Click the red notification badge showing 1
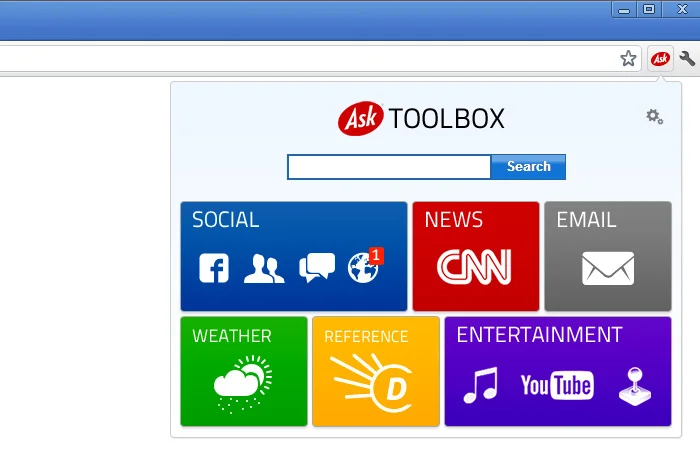Image resolution: width=700 pixels, height=451 pixels. 376,255
